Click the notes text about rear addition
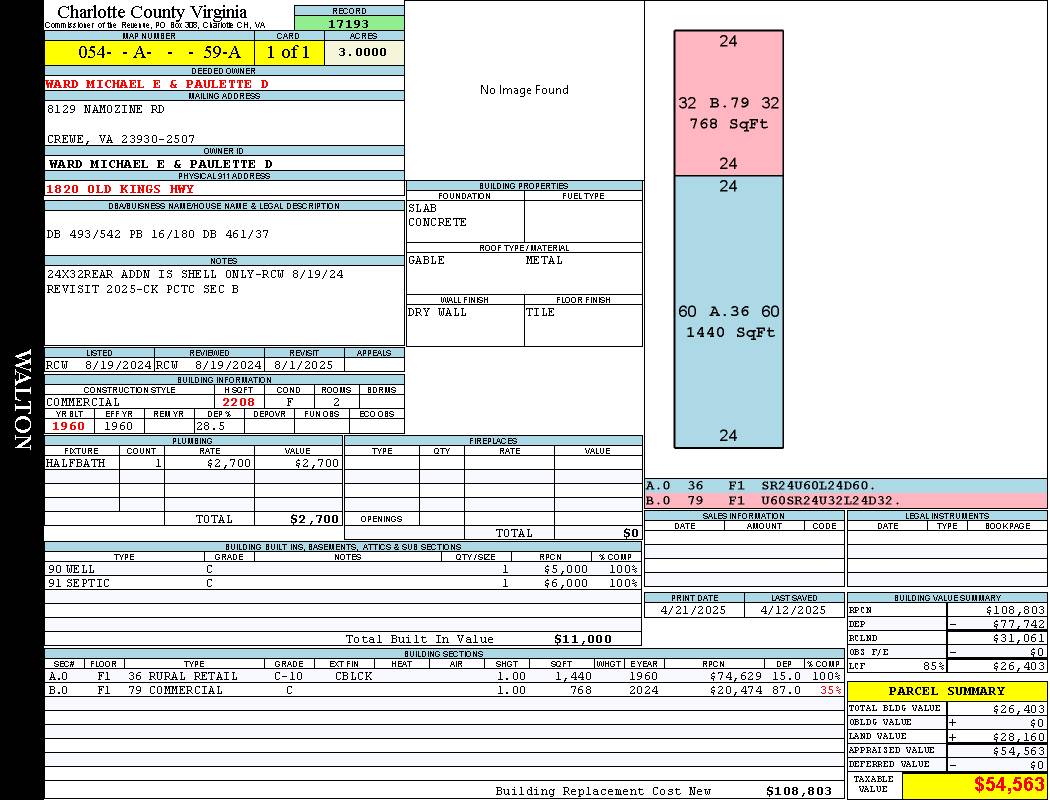The image size is (1050, 800). (195, 274)
